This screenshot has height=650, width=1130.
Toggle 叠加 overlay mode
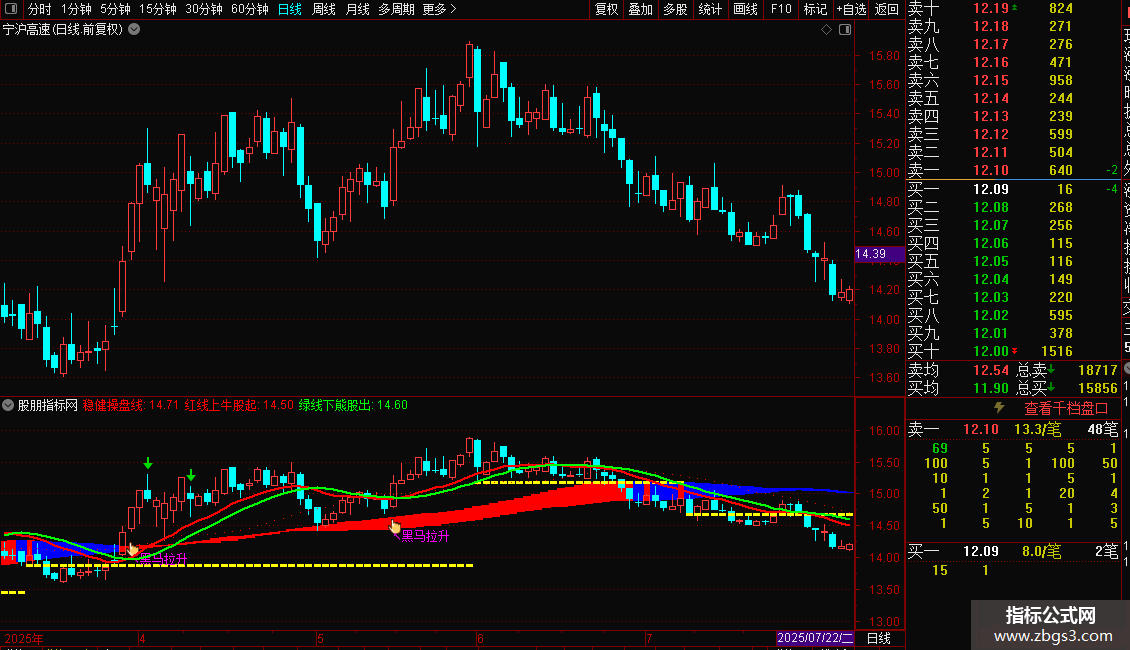coord(640,9)
